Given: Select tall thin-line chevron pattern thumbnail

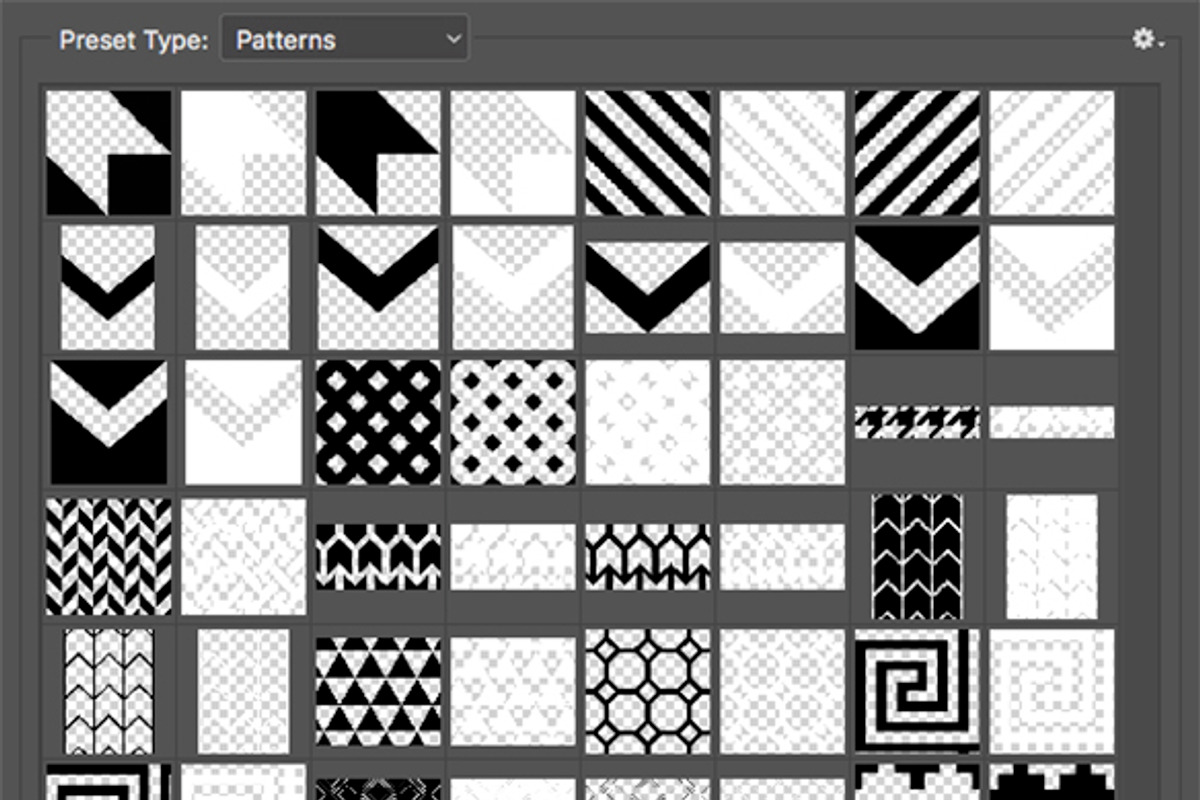Looking at the screenshot, I should (109, 692).
